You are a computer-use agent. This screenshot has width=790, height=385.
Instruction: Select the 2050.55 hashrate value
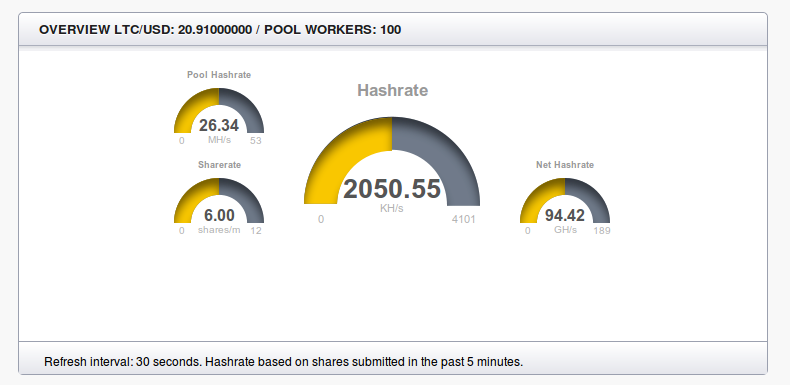click(x=392, y=189)
